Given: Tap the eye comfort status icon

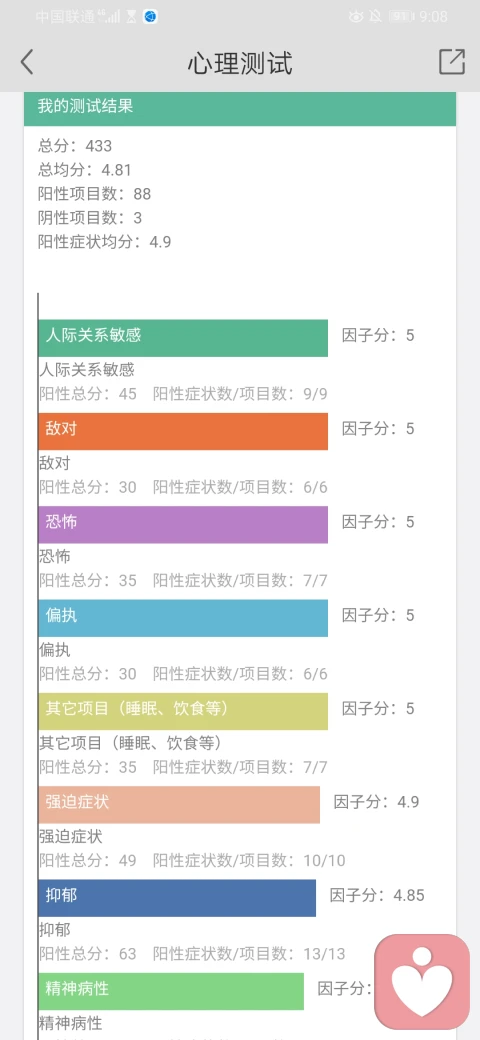Looking at the screenshot, I should coord(356,17).
